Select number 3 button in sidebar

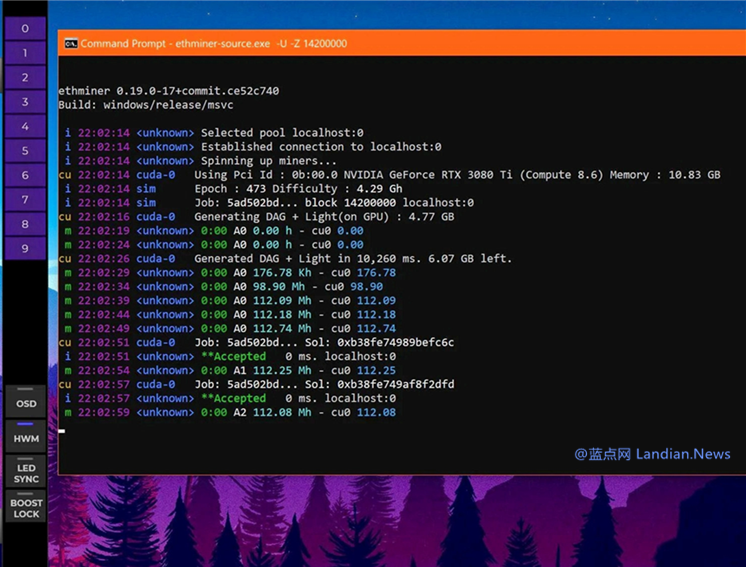pos(25,102)
